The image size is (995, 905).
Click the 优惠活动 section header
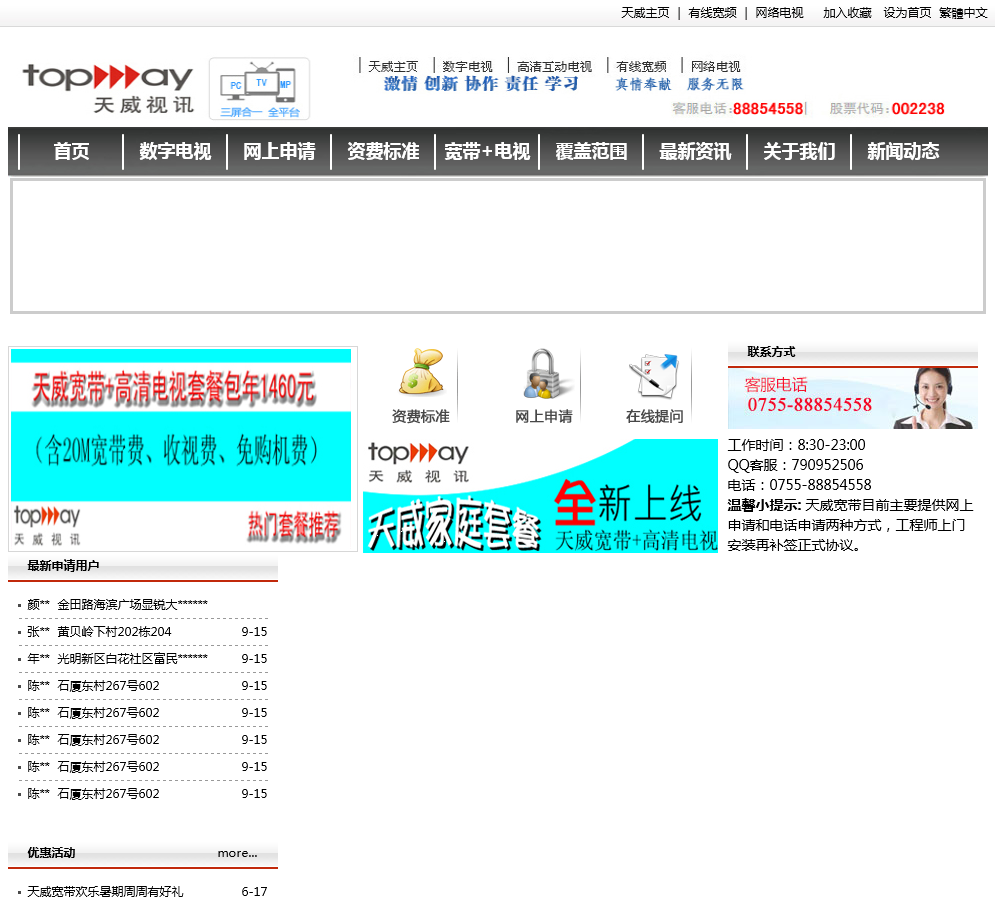(x=51, y=853)
